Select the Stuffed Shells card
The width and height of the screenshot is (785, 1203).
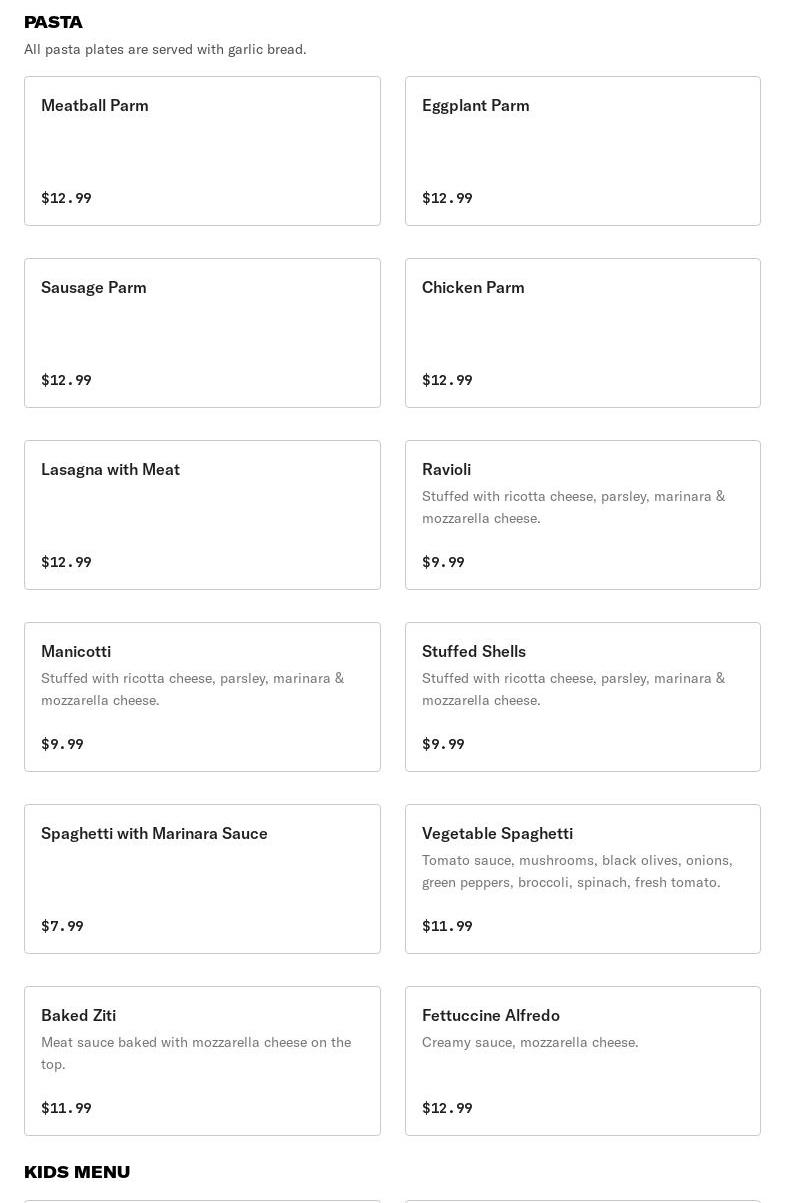(583, 697)
